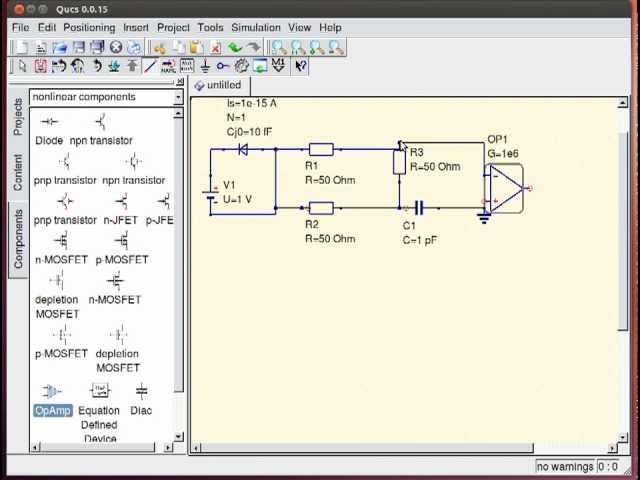Image resolution: width=640 pixels, height=480 pixels.
Task: Open the File menu
Action: [x=20, y=28]
